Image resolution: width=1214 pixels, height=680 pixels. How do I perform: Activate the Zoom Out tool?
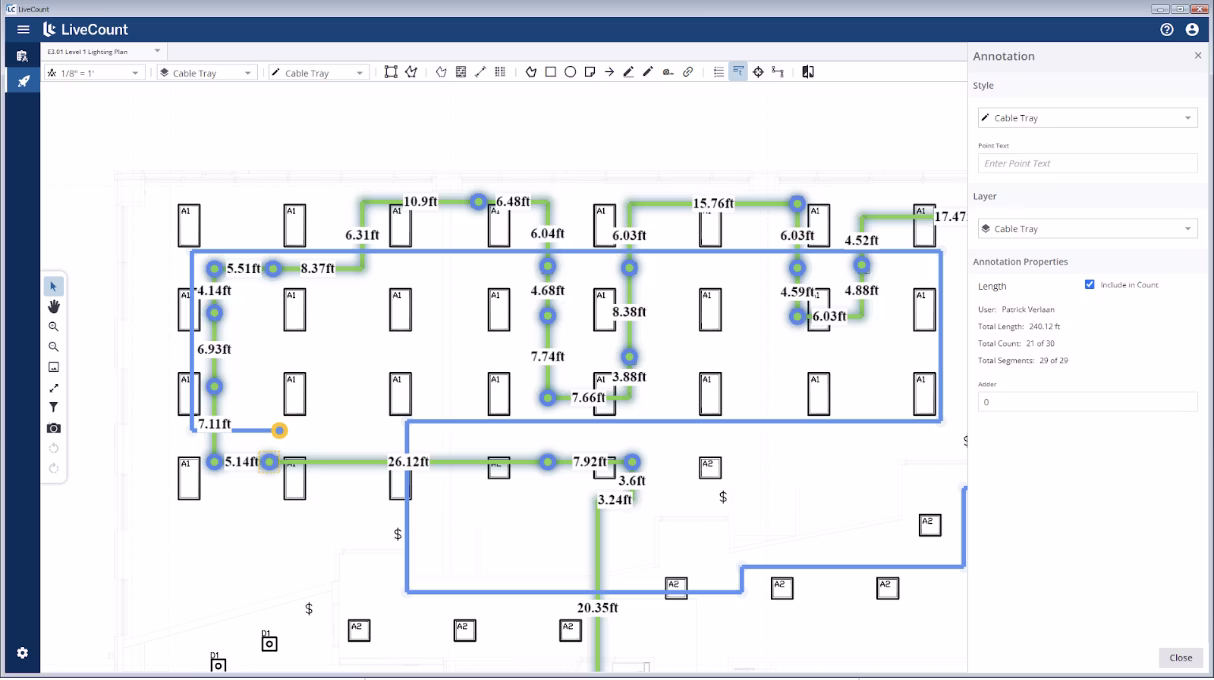[53, 347]
